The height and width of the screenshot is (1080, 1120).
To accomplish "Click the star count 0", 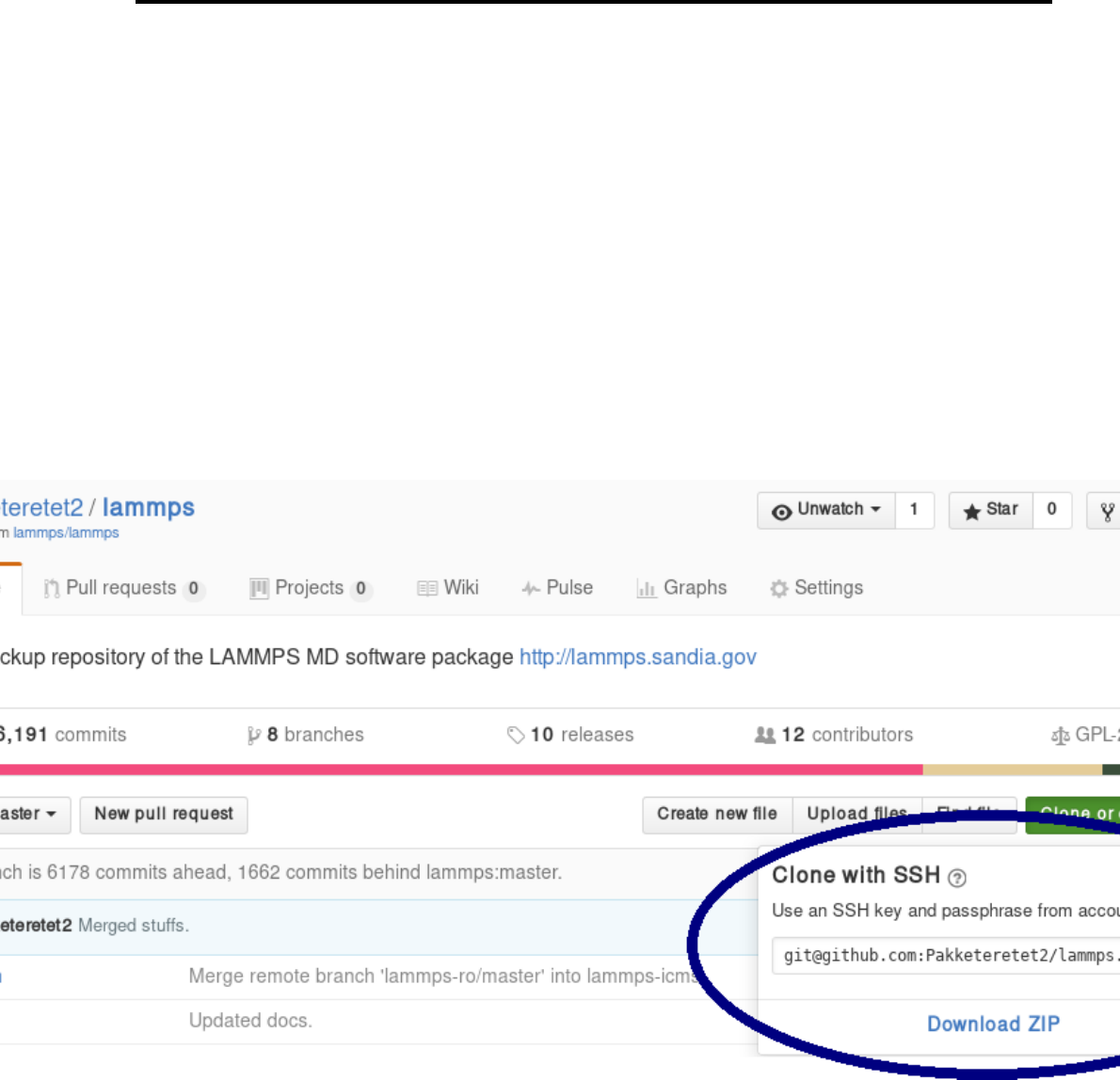I will [x=1051, y=510].
